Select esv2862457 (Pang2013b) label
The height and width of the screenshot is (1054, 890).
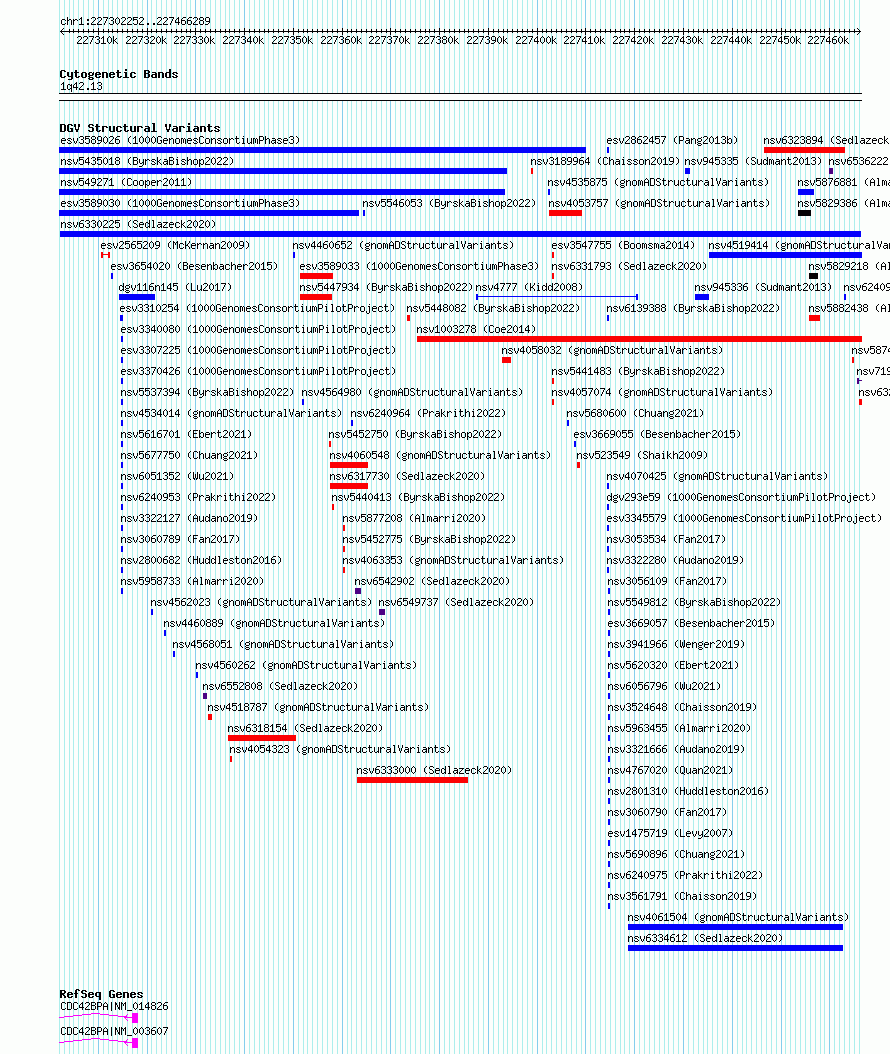(672, 140)
